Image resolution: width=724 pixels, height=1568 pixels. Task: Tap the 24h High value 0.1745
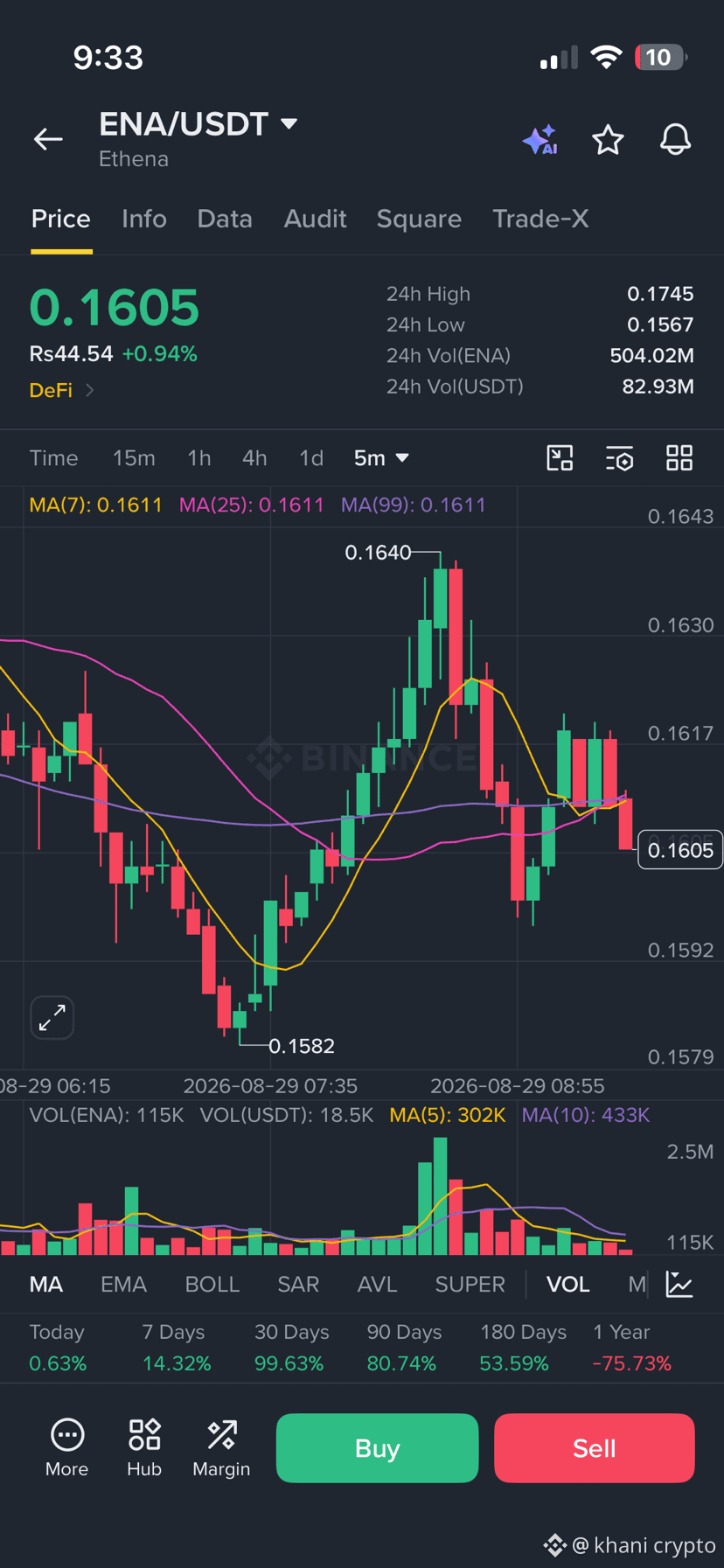click(660, 294)
